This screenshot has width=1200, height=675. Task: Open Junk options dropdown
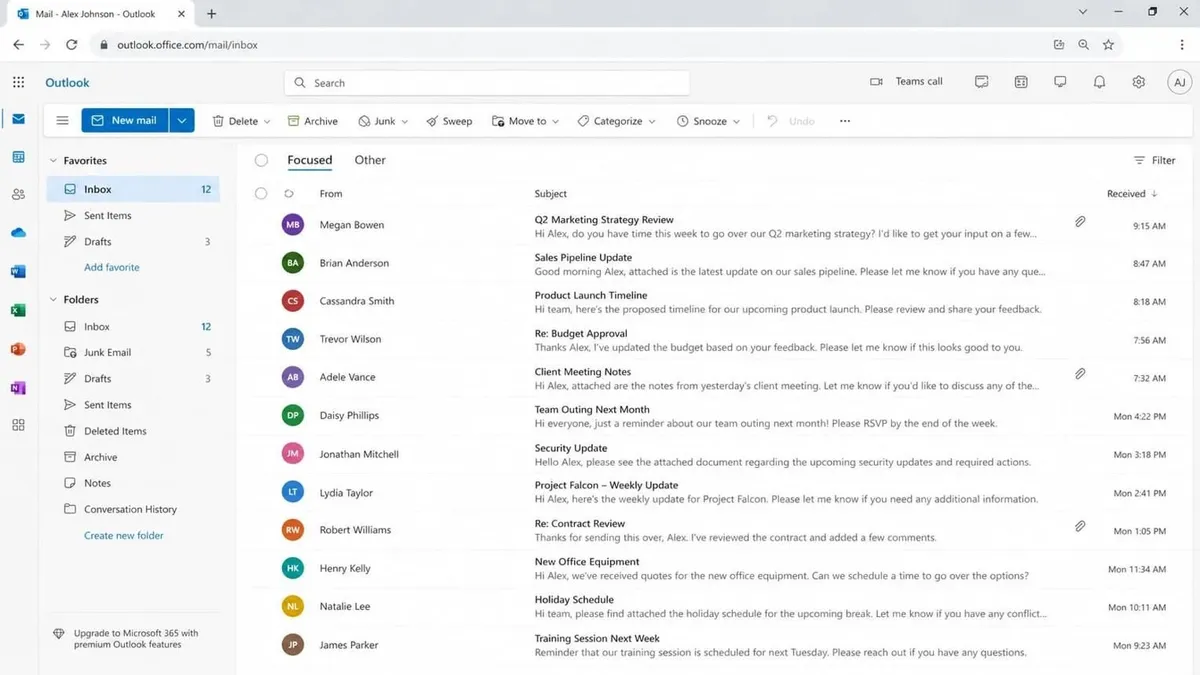(x=404, y=122)
